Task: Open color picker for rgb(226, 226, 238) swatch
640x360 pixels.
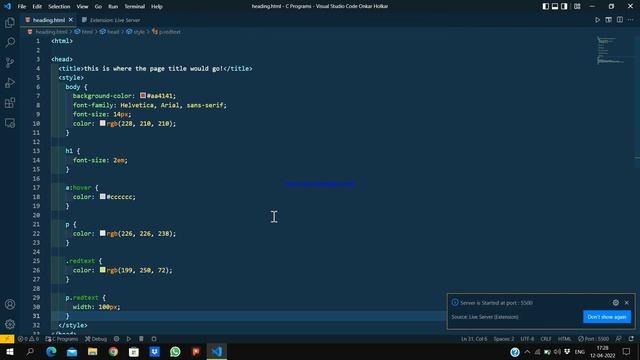Action: coord(102,233)
